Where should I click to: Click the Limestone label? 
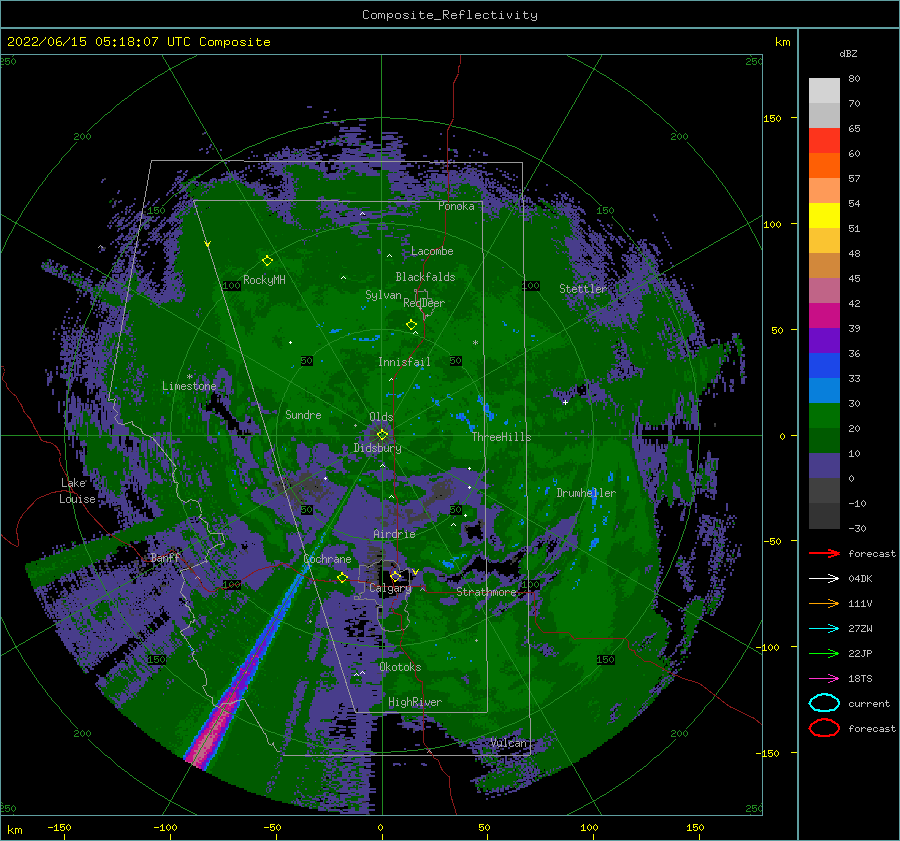pos(189,386)
